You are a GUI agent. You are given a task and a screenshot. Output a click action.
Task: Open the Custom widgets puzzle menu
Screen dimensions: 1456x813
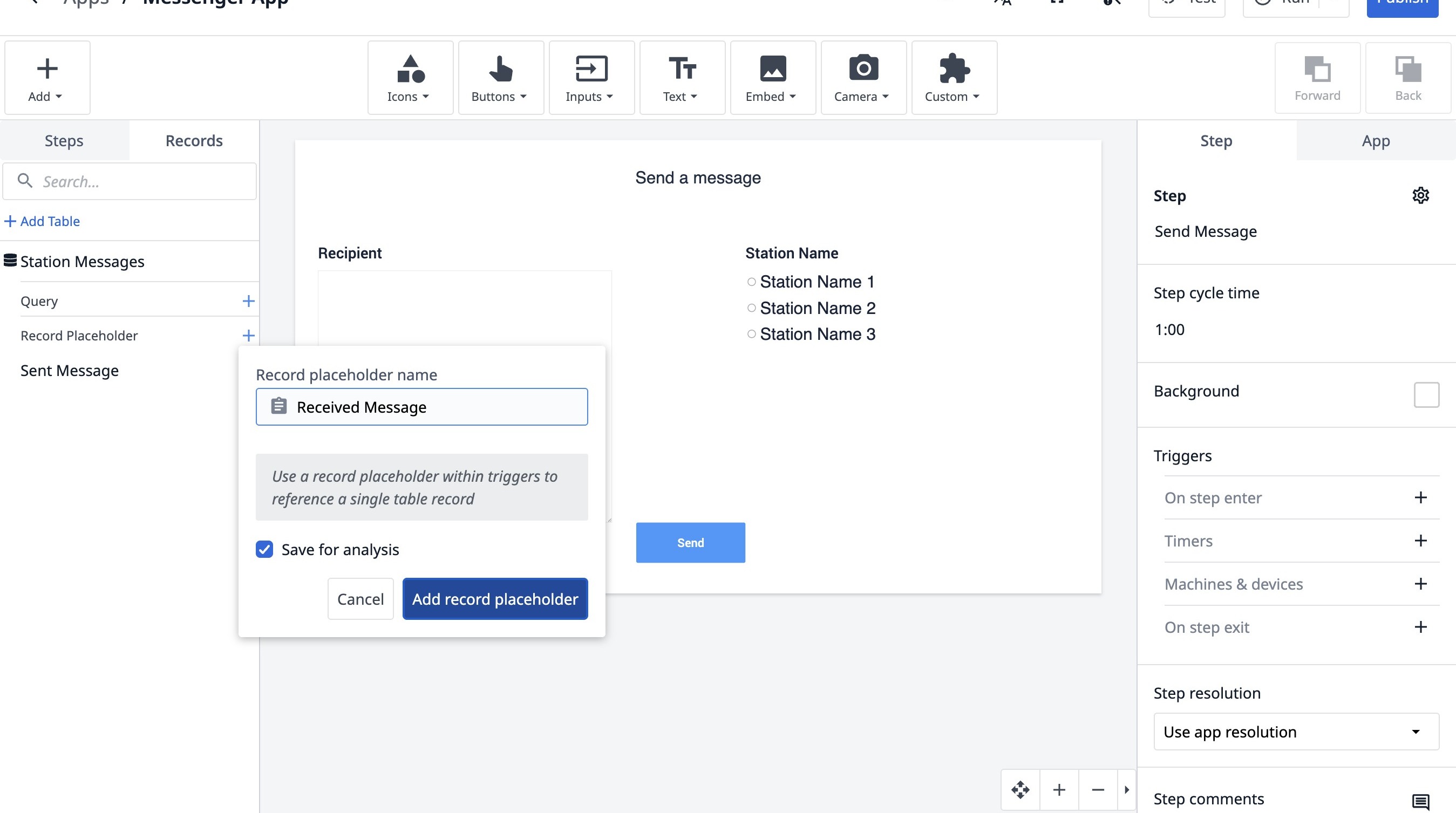tap(954, 78)
